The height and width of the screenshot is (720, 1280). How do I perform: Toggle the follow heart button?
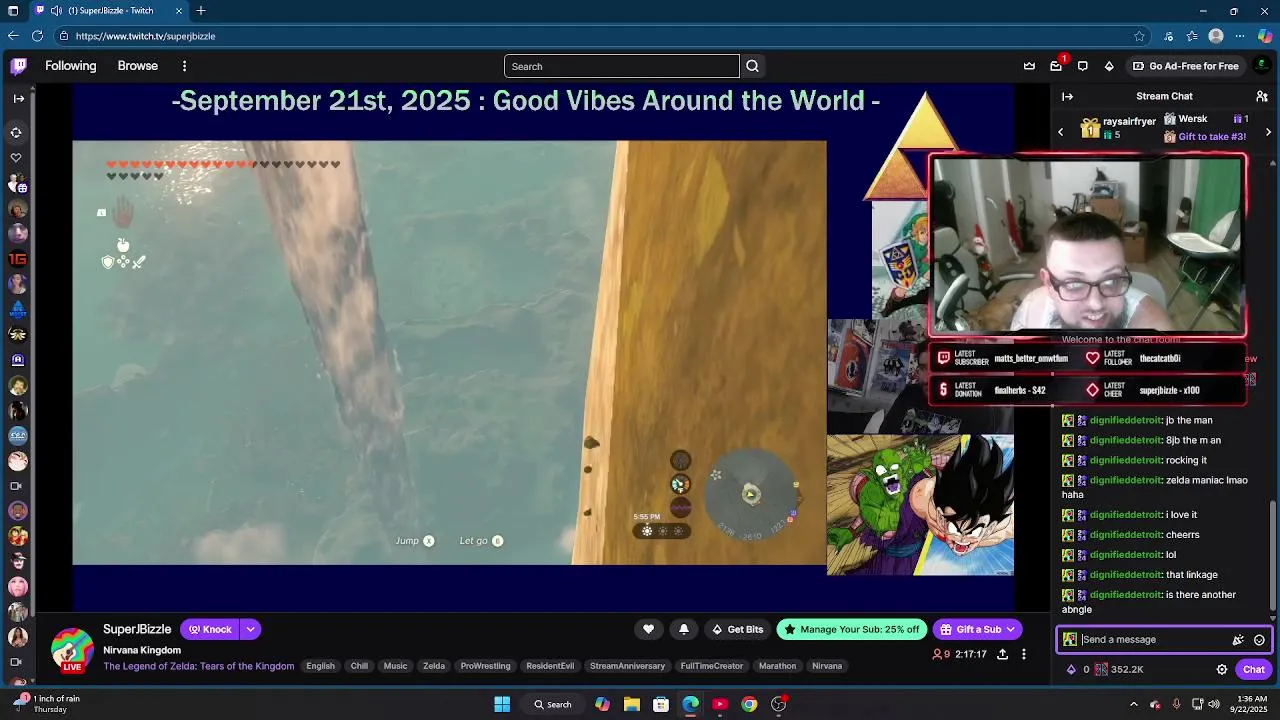click(648, 629)
